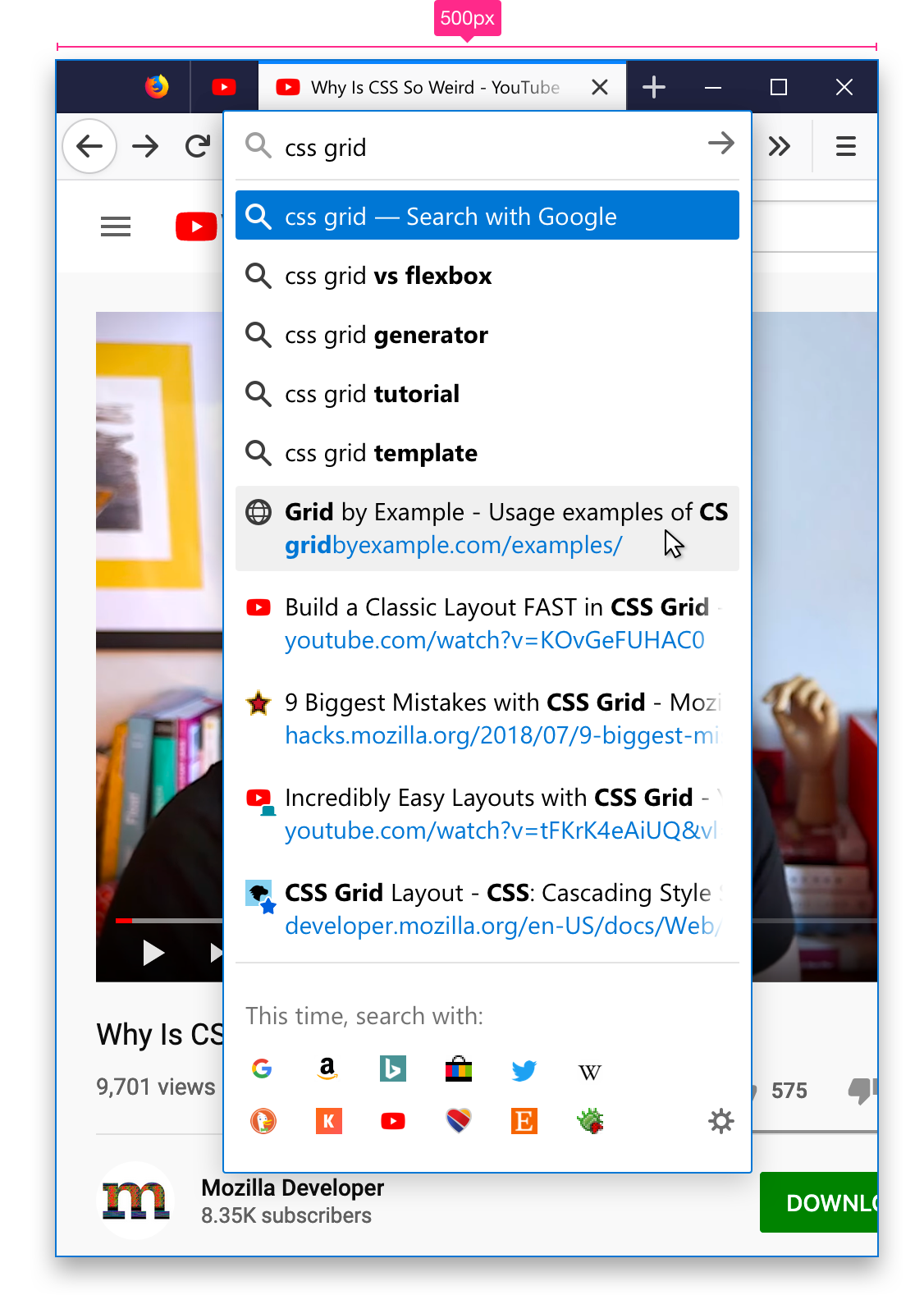Select 'css grid — Search with Google' row

487,216
